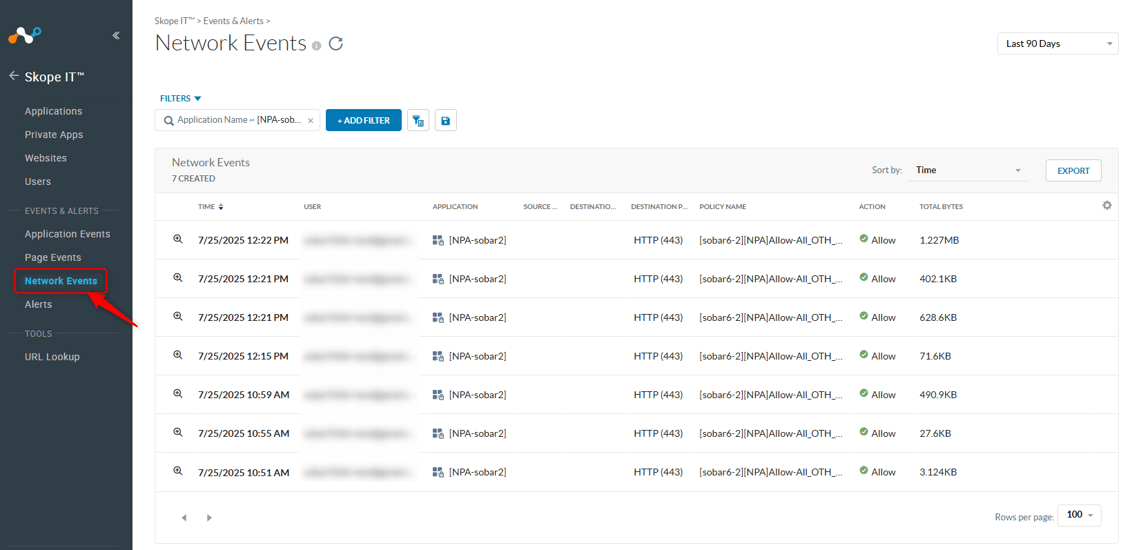The image size is (1123, 550).
Task: Click the ACTION column header
Action: tap(872, 207)
